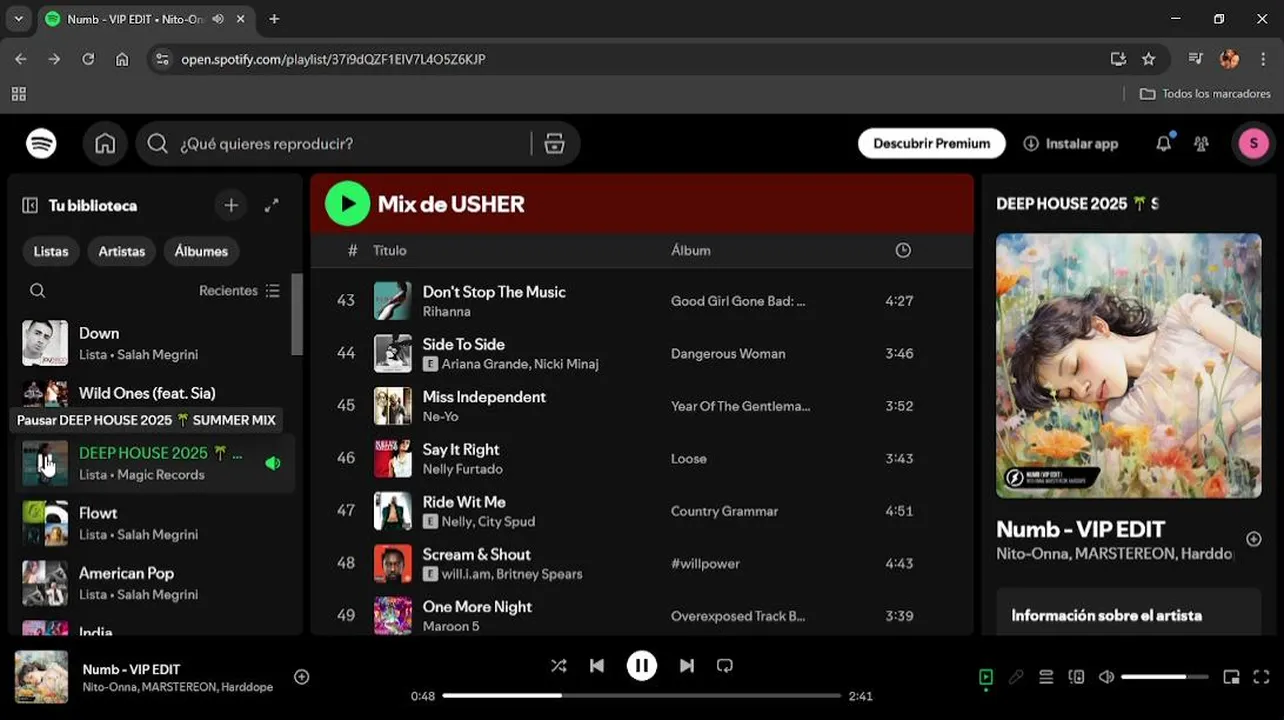
Task: Expand the library to full view
Action: [x=271, y=205]
